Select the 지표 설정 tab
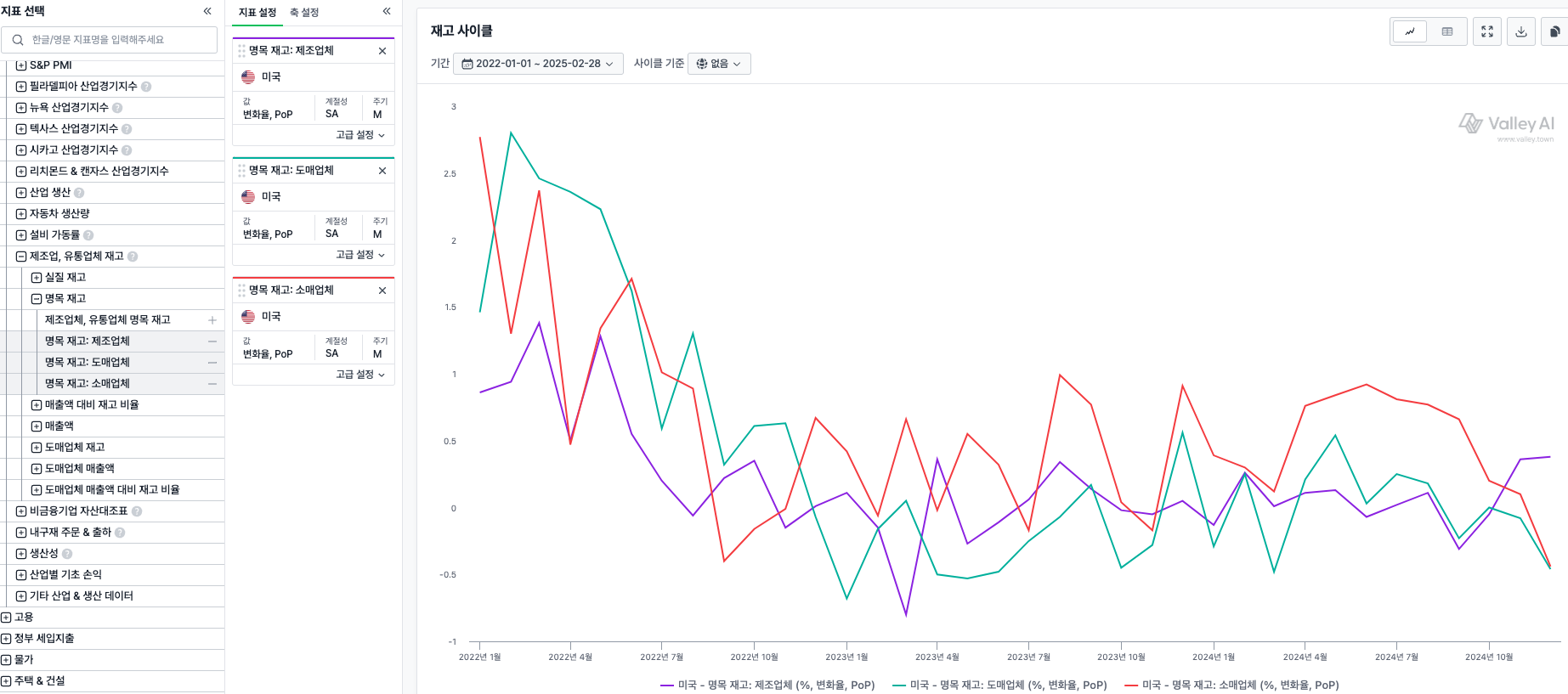1568x694 pixels. click(258, 13)
